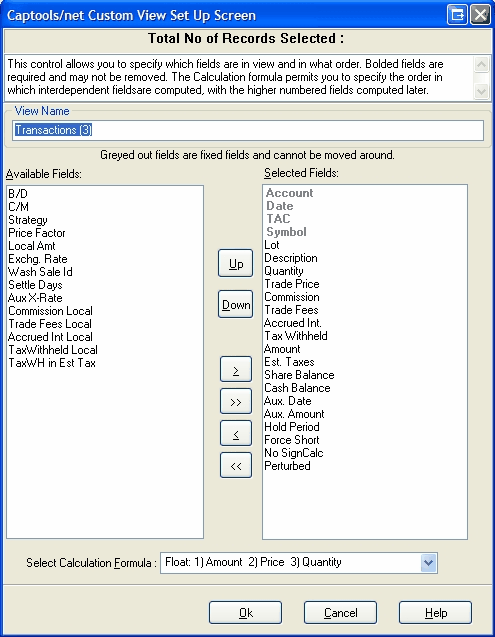The width and height of the screenshot is (495, 637).
Task: Select Est. Taxes in Selected Fields
Action: 289,362
